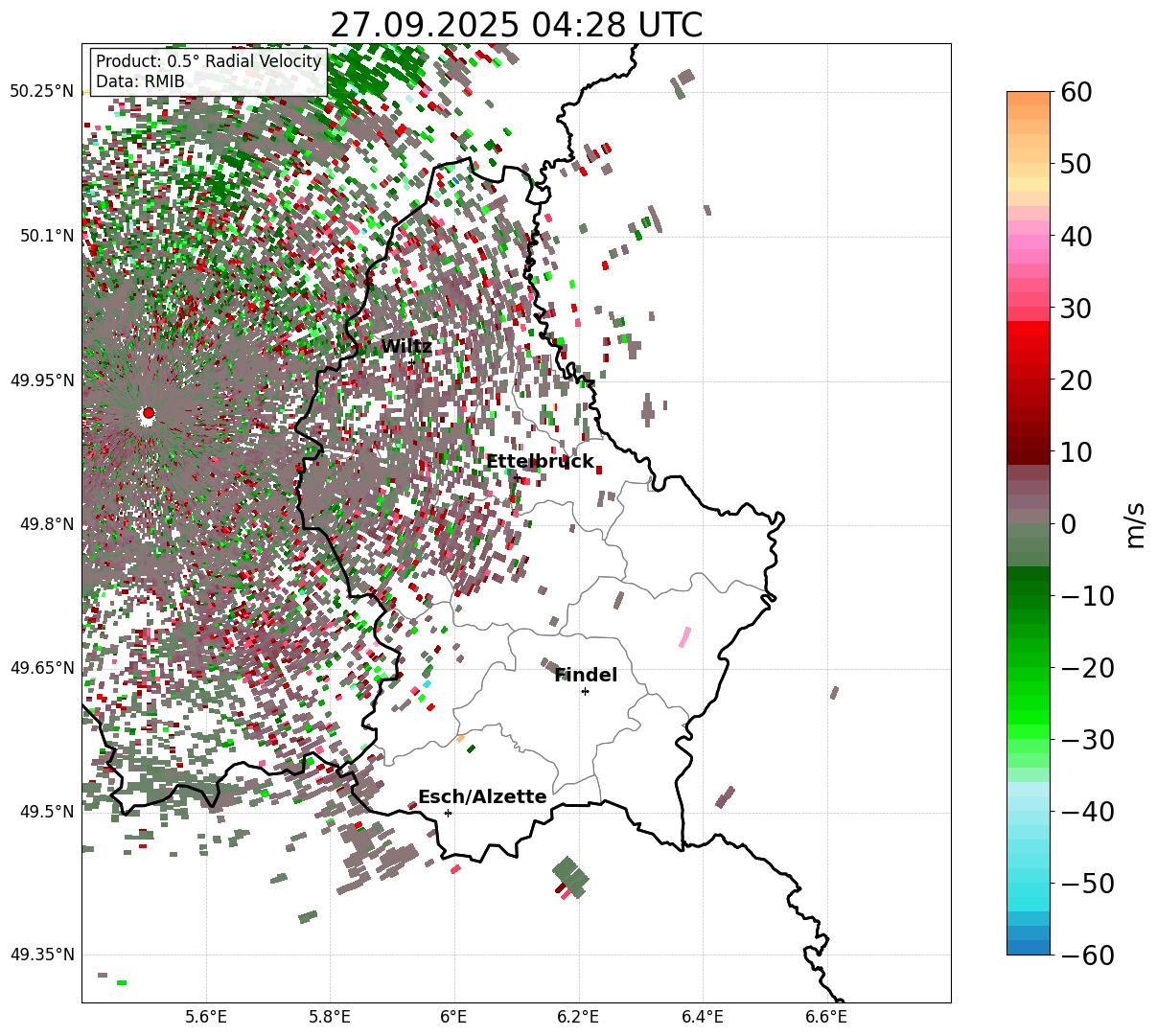Click the 'Product: 0.5° Radial Velocity' label
Image resolution: width=1157 pixels, height=1036 pixels.
[x=208, y=61]
